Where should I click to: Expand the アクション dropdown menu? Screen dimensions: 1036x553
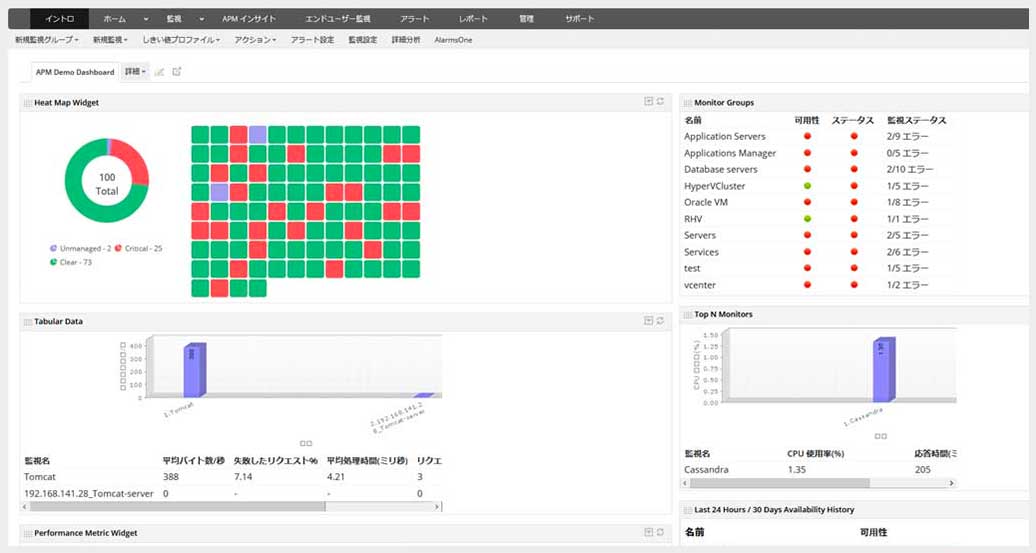pos(255,40)
